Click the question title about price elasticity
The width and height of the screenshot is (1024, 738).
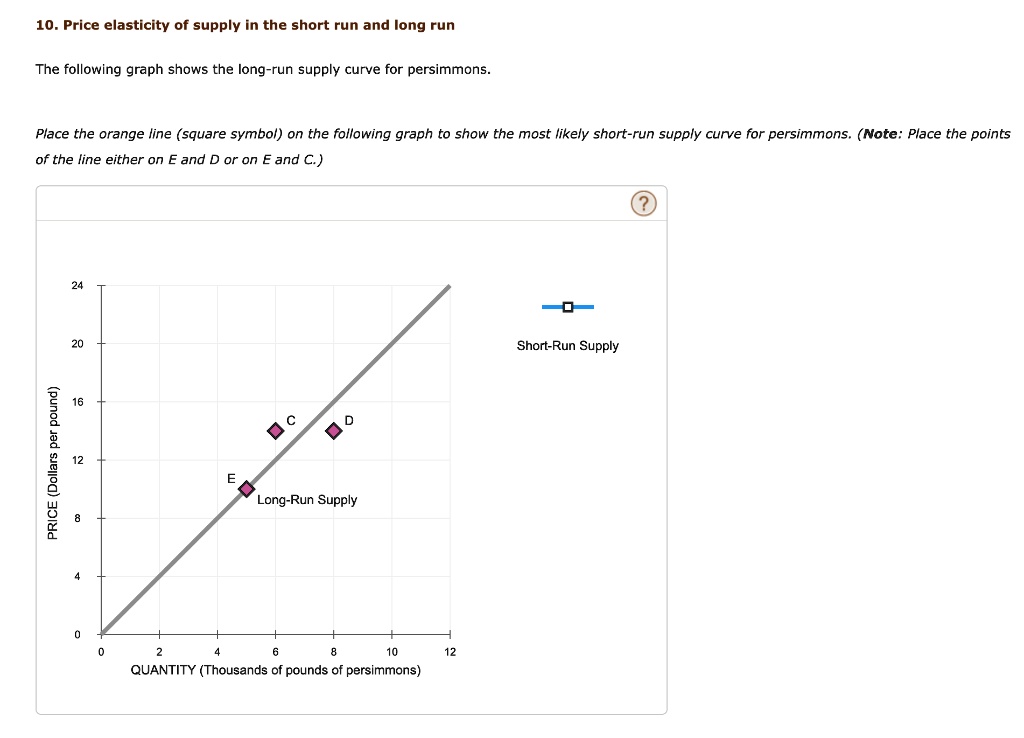pyautogui.click(x=244, y=24)
